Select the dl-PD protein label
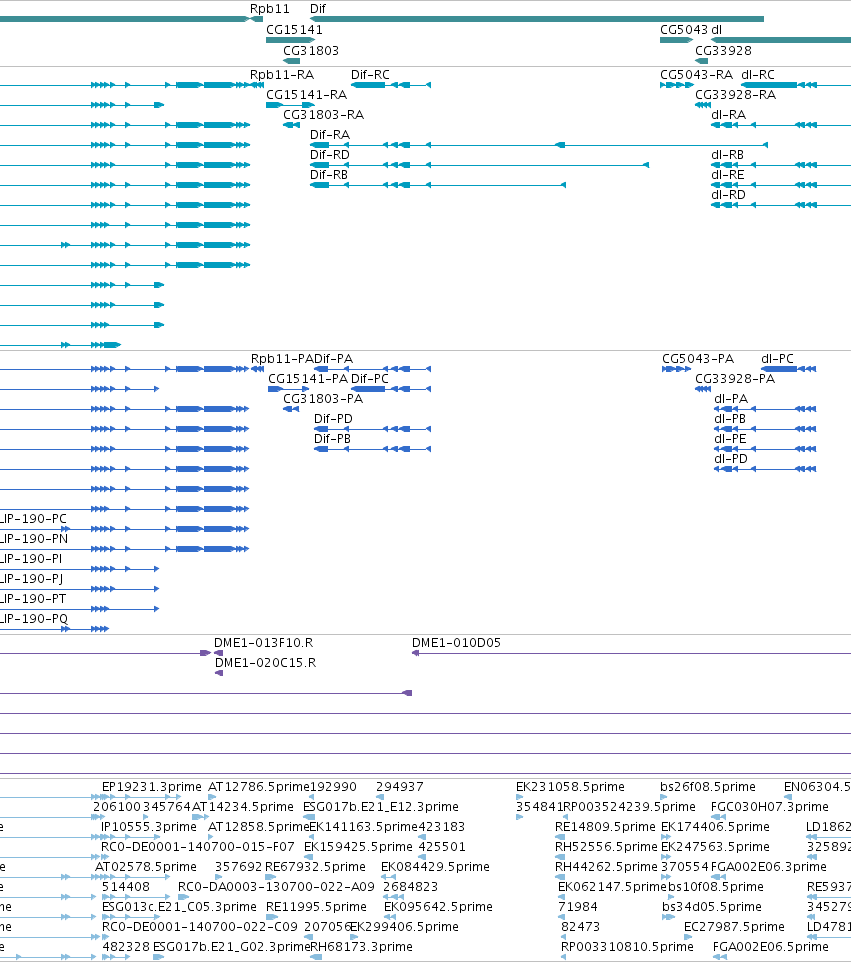 [731, 459]
